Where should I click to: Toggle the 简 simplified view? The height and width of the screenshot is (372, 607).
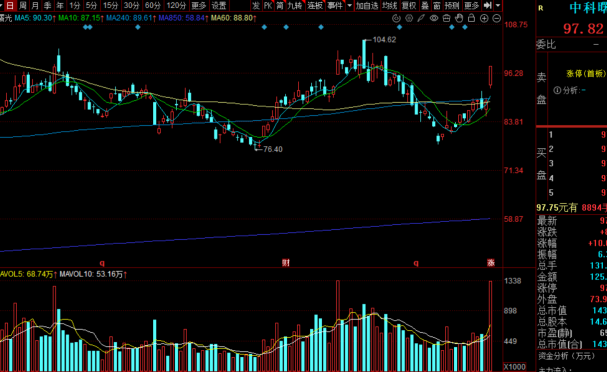280,5
